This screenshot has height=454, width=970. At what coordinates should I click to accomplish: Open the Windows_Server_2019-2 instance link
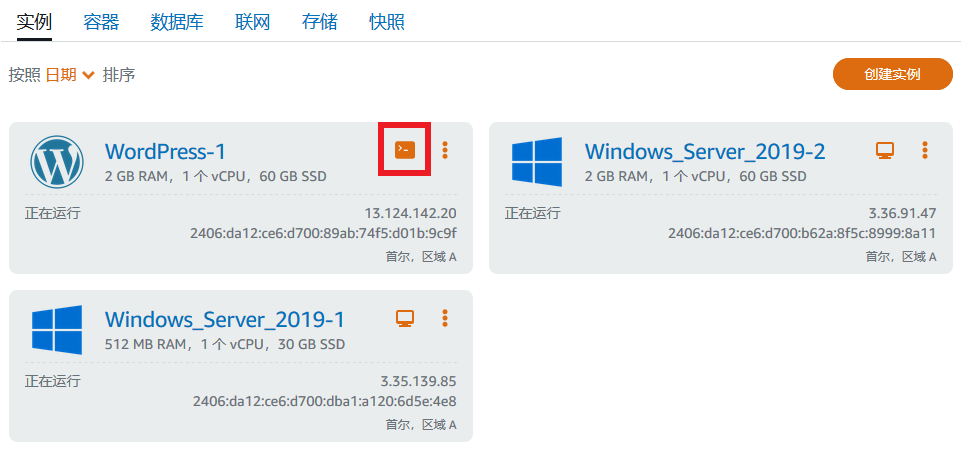coord(705,152)
